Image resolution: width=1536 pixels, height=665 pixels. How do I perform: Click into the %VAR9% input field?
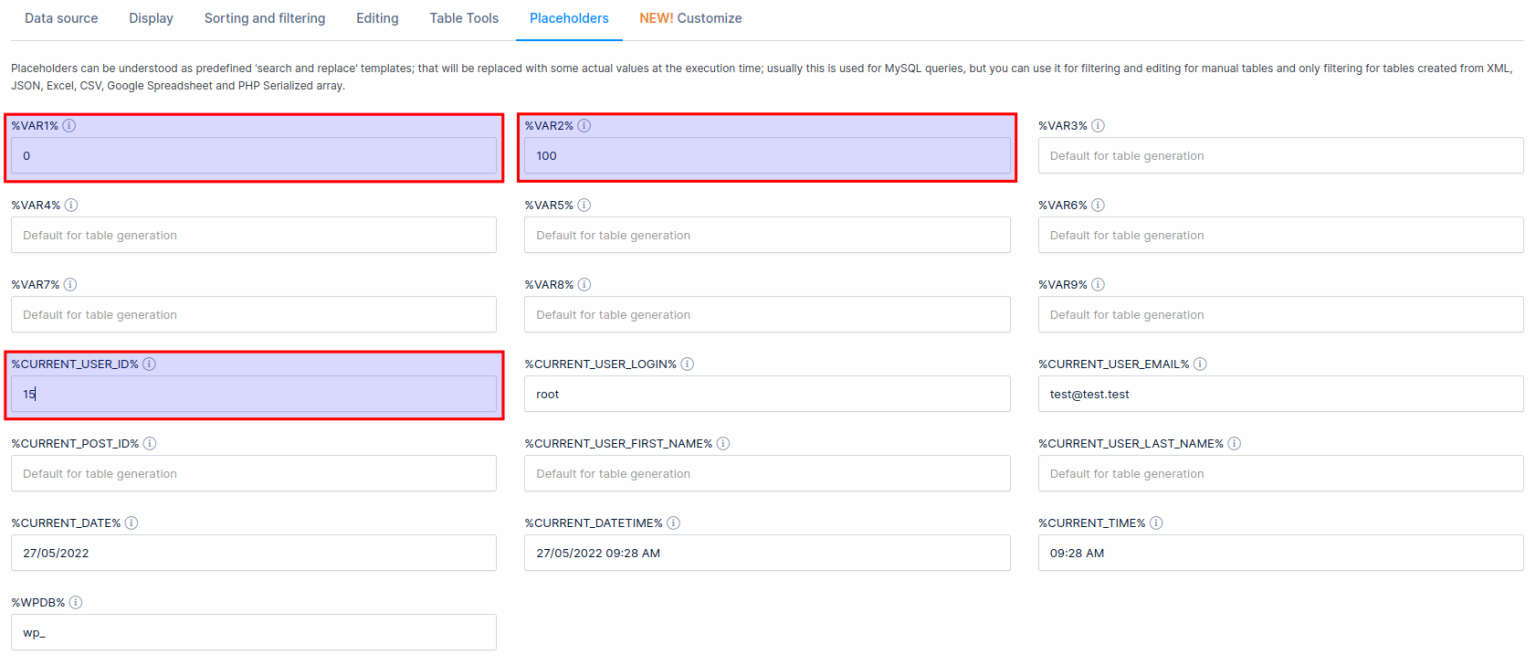tap(1281, 314)
